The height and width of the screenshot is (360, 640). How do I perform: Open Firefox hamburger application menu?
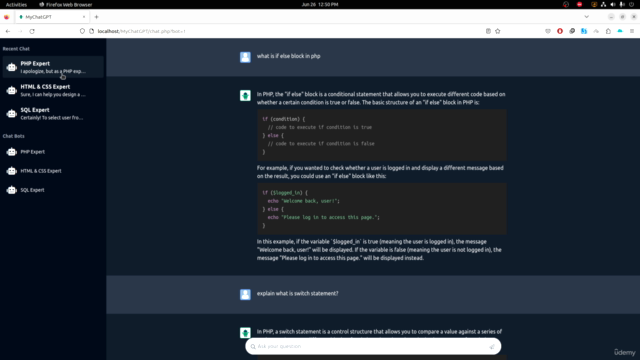(x=632, y=31)
